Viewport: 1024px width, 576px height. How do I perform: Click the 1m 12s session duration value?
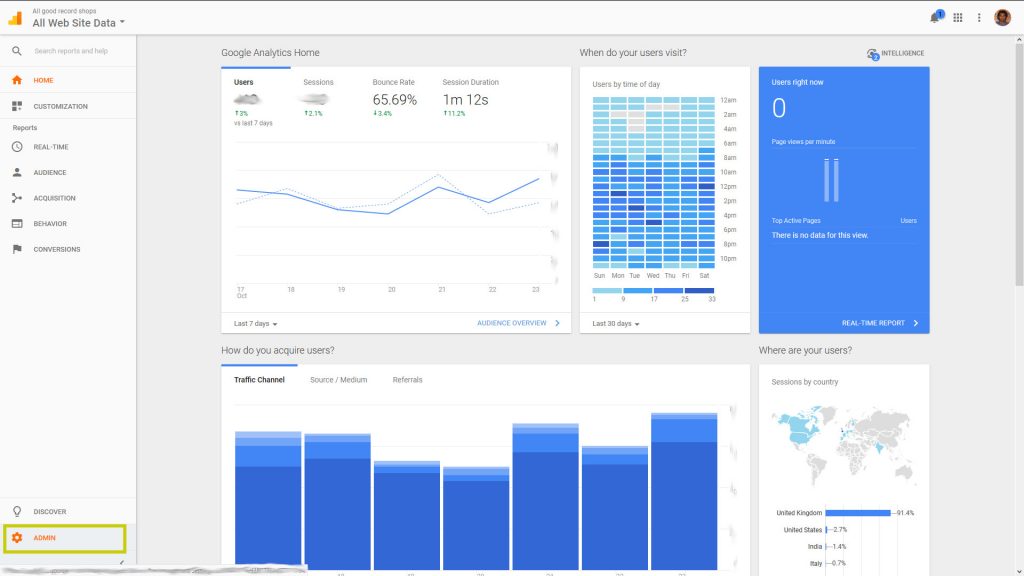466,100
